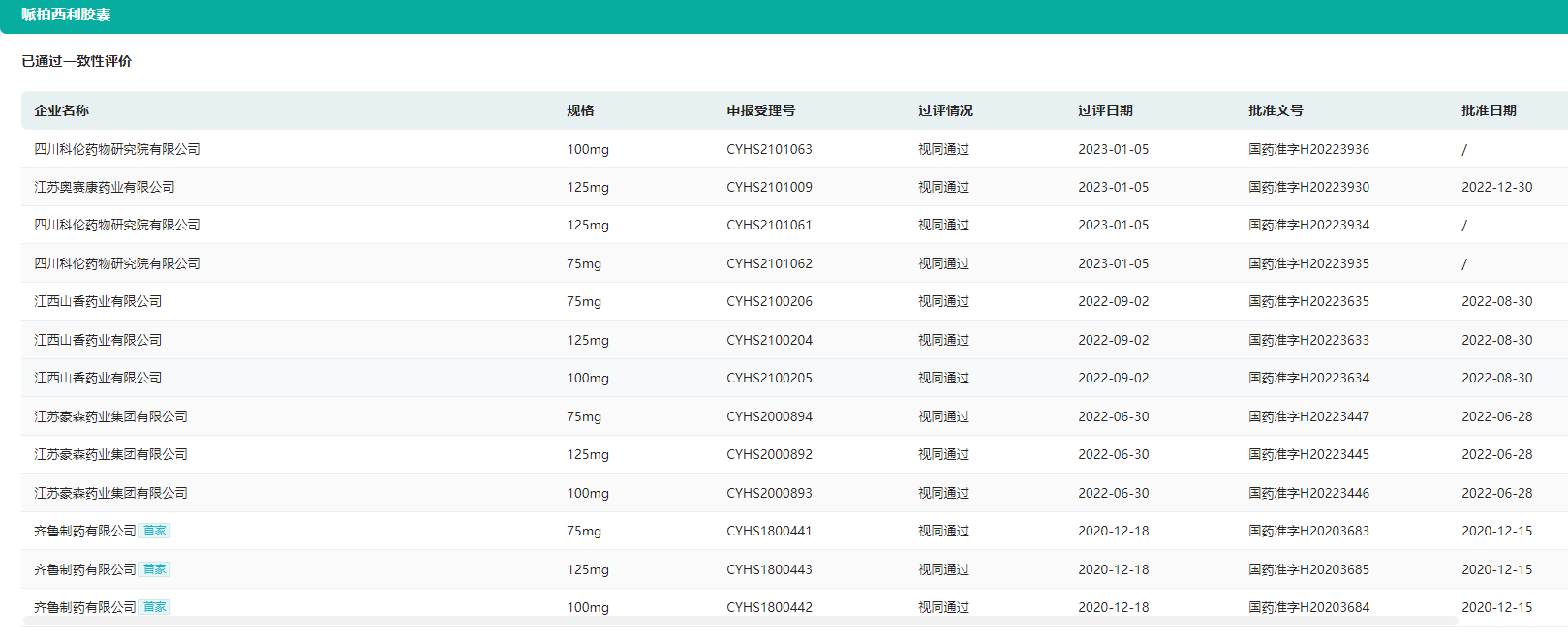Click company name 江苏奥赛康药业有限公司
This screenshot has height=642, width=1568.
(105, 187)
